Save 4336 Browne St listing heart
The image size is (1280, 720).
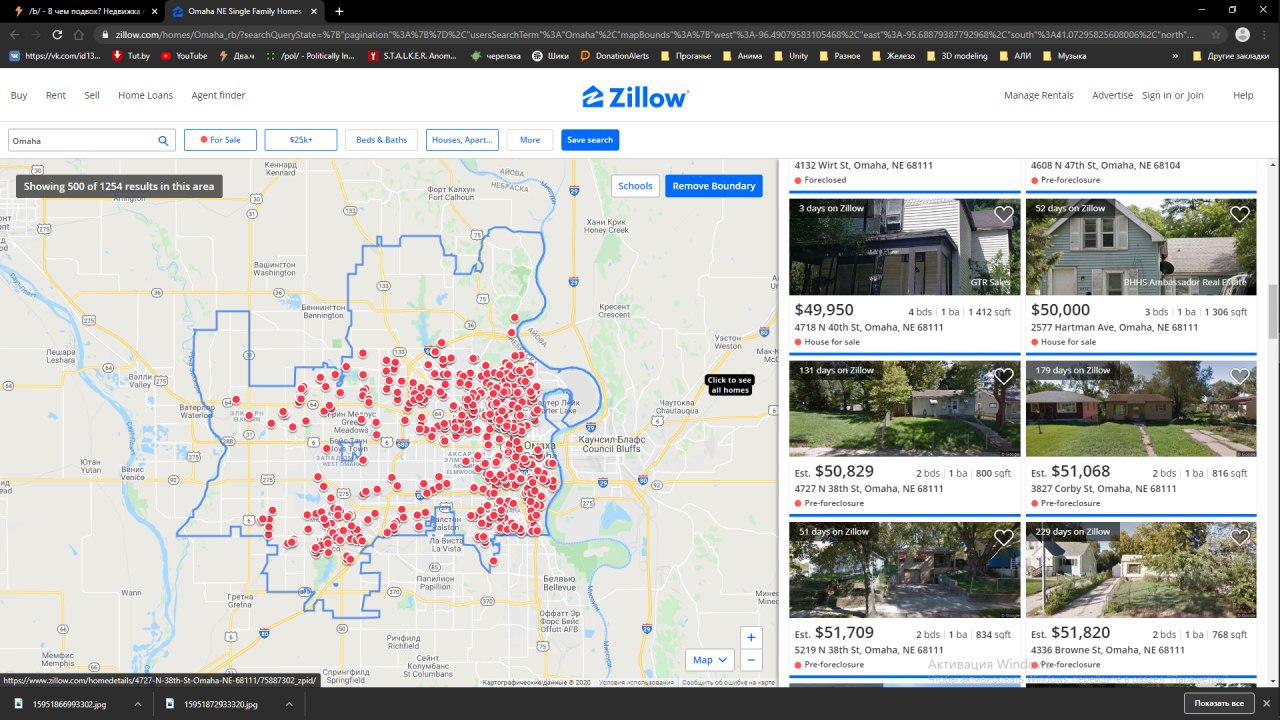click(x=1240, y=538)
